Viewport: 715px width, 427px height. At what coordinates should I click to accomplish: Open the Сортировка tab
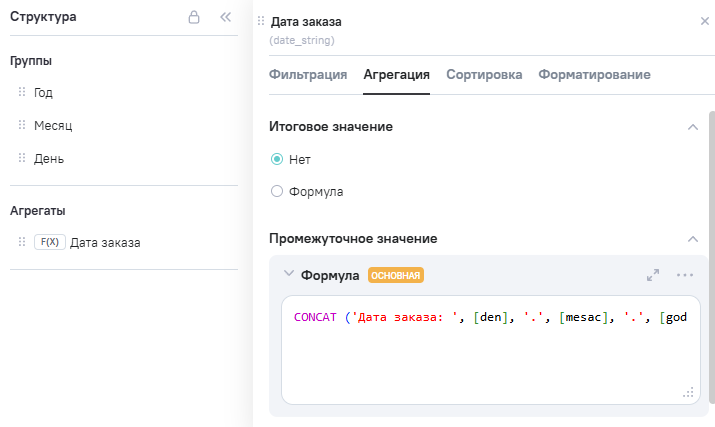[x=484, y=75]
